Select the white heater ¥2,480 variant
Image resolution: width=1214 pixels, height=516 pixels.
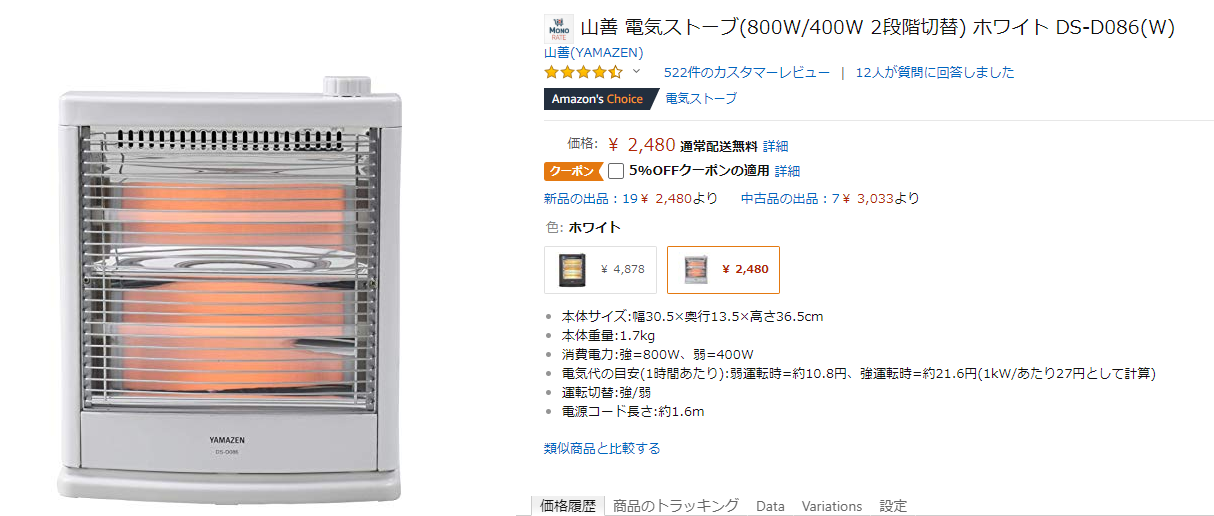(723, 269)
